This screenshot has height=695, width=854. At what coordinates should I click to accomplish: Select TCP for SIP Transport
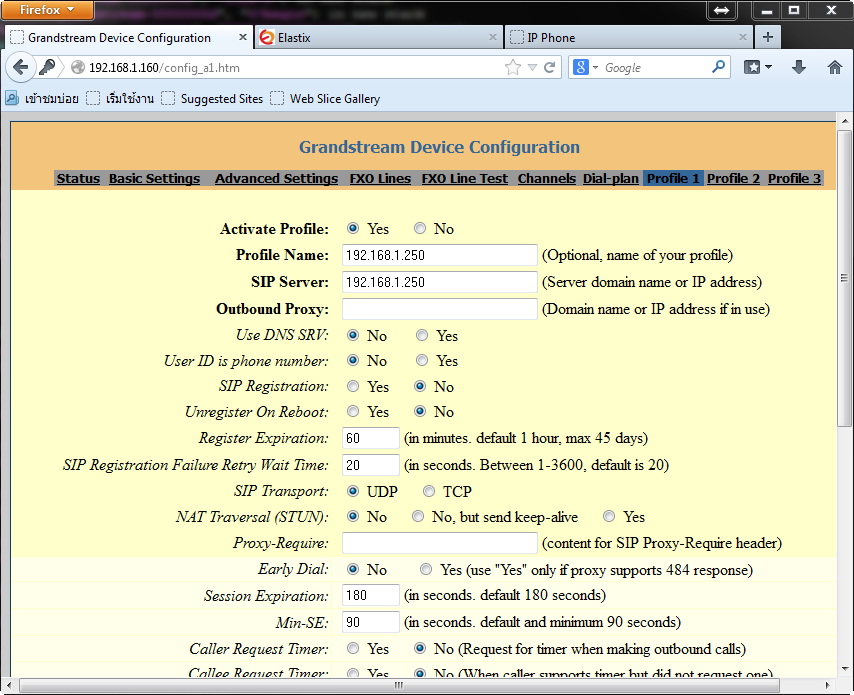[x=429, y=491]
